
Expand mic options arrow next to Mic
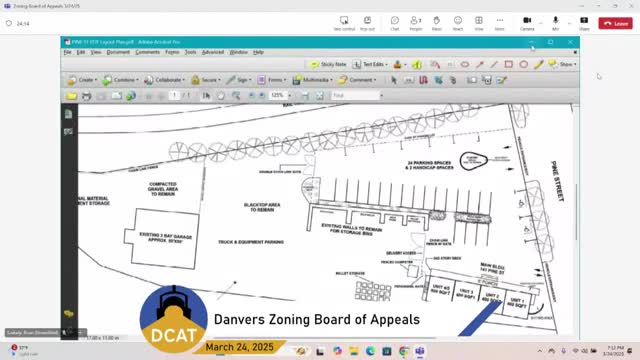(569, 24)
